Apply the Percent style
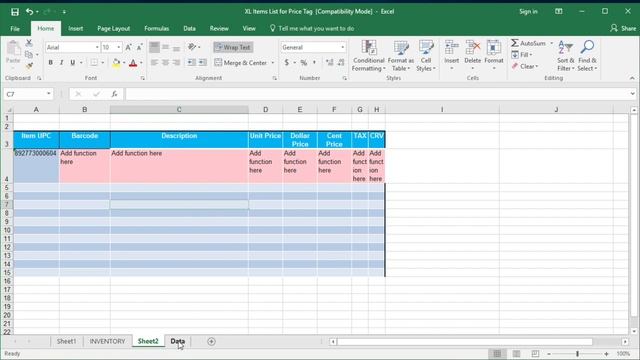Viewport: 640px width, 360px height. pyautogui.click(x=304, y=62)
